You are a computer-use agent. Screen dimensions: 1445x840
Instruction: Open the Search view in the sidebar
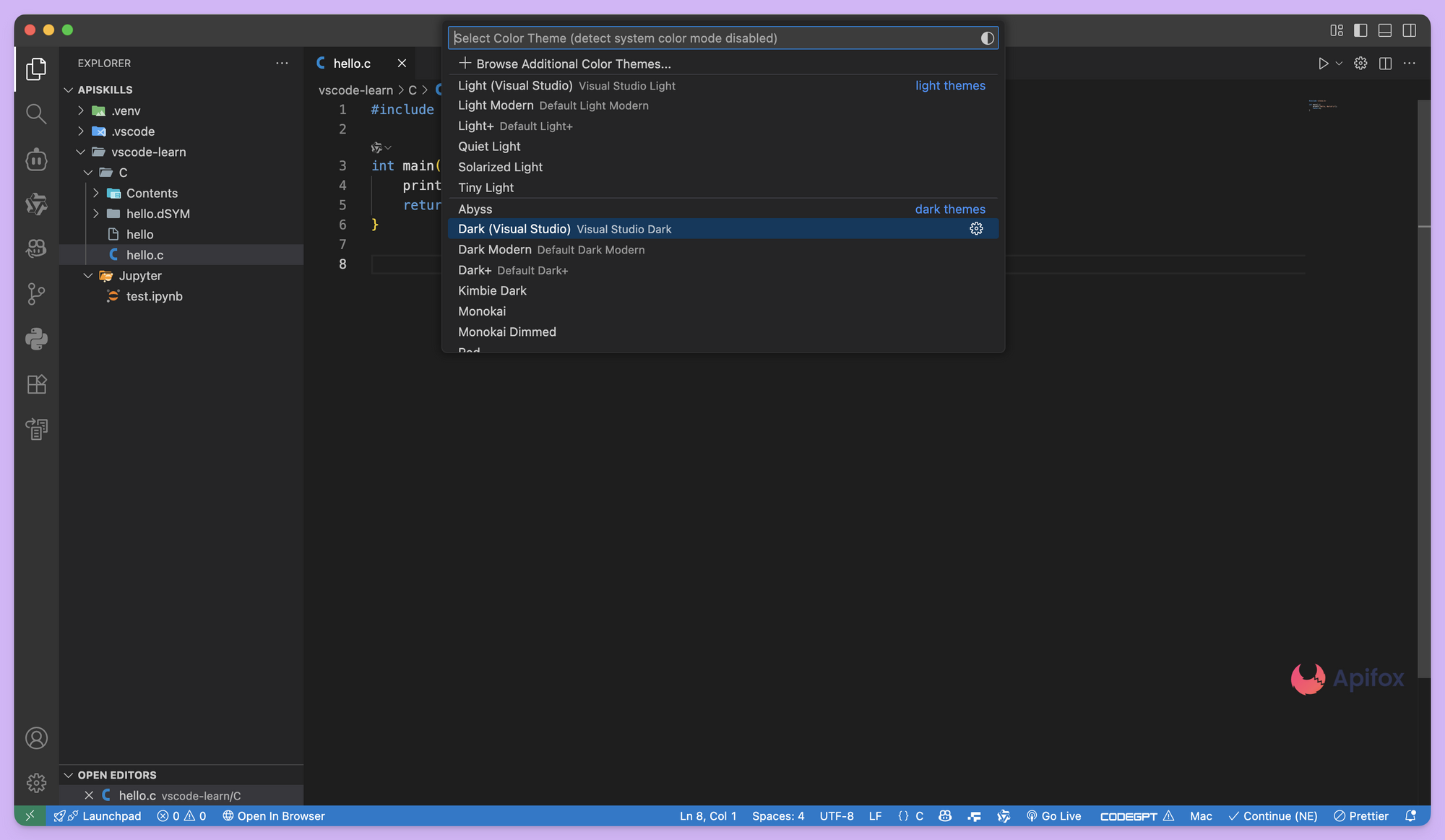[35, 113]
